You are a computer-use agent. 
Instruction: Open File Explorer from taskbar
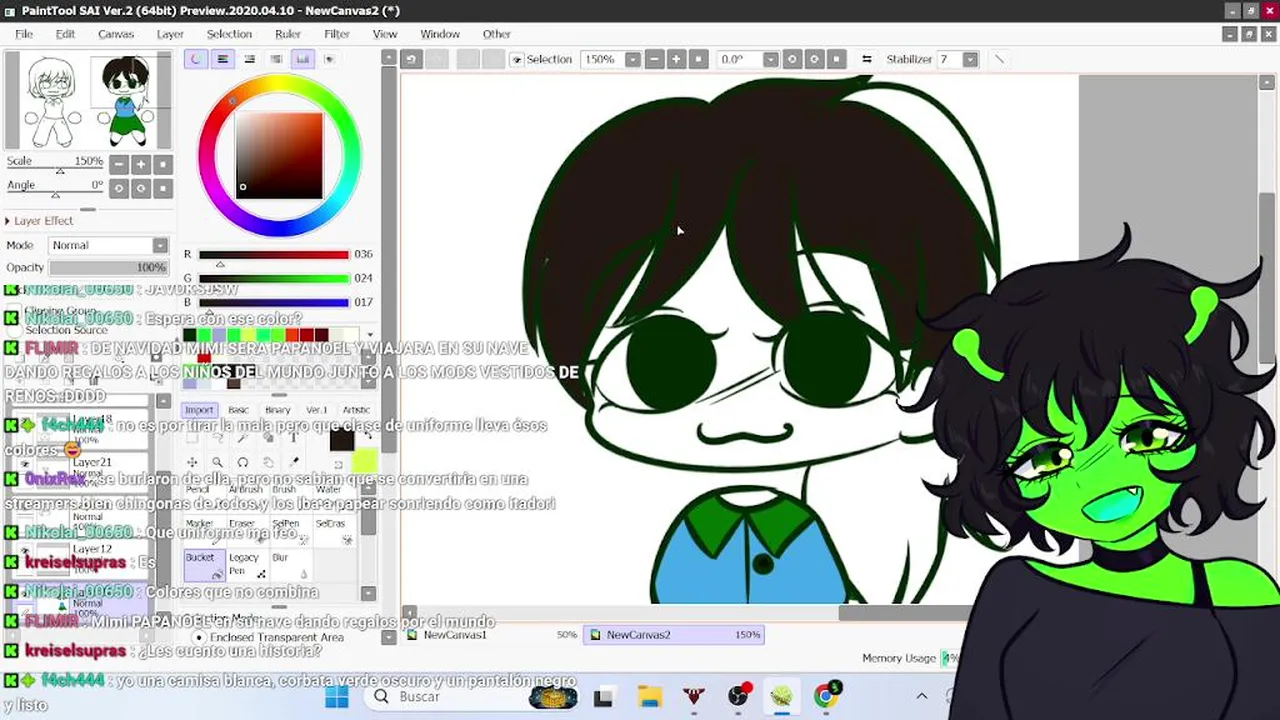point(649,697)
